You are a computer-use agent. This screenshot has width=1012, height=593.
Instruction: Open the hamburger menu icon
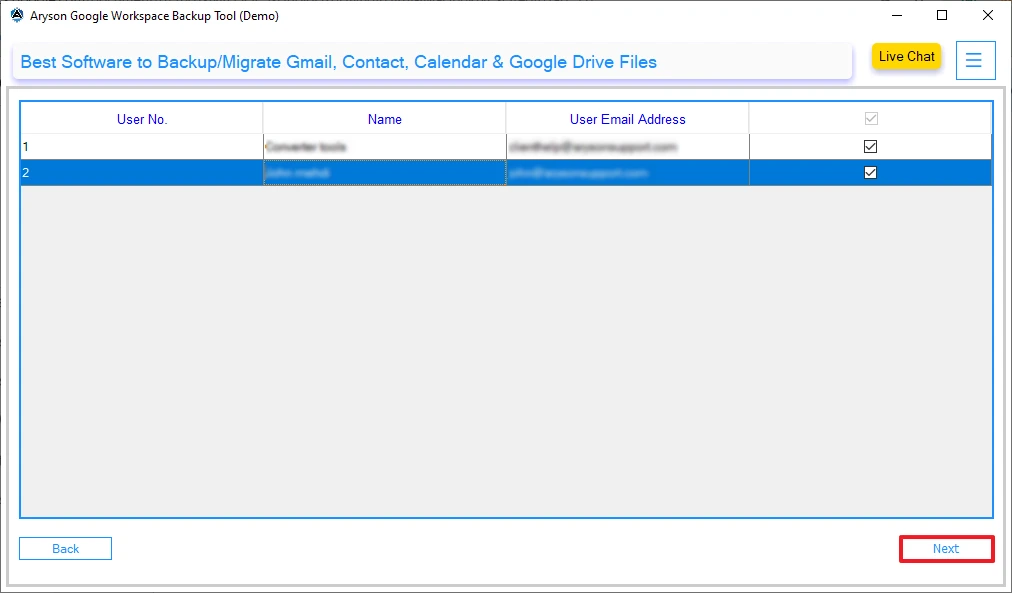[975, 61]
